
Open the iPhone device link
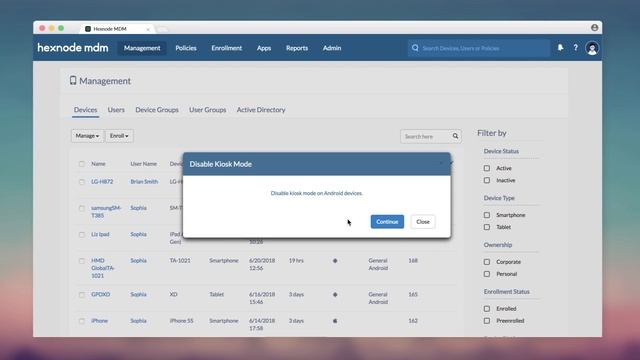pyautogui.click(x=99, y=321)
